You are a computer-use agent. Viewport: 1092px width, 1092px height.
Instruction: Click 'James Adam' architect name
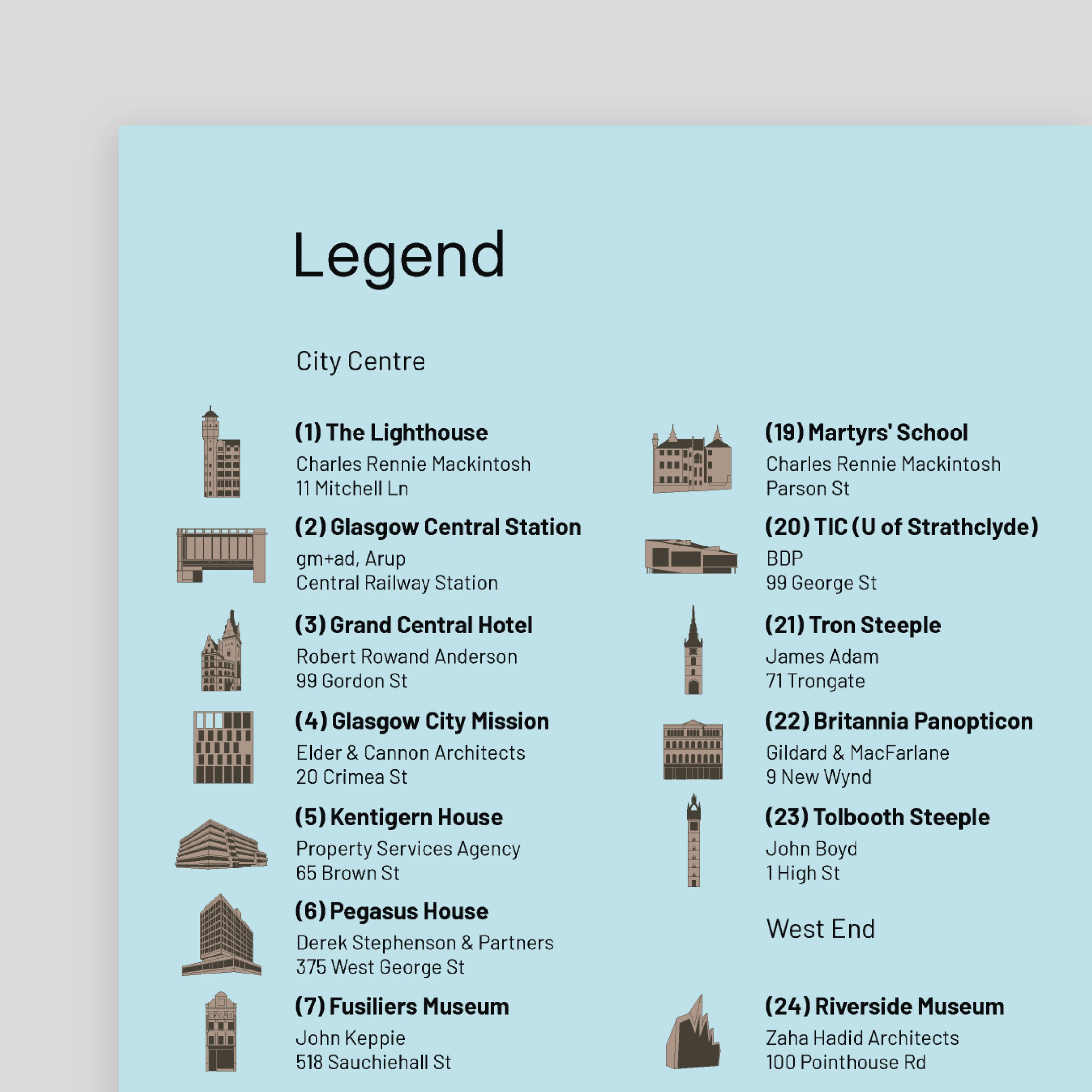tap(822, 657)
